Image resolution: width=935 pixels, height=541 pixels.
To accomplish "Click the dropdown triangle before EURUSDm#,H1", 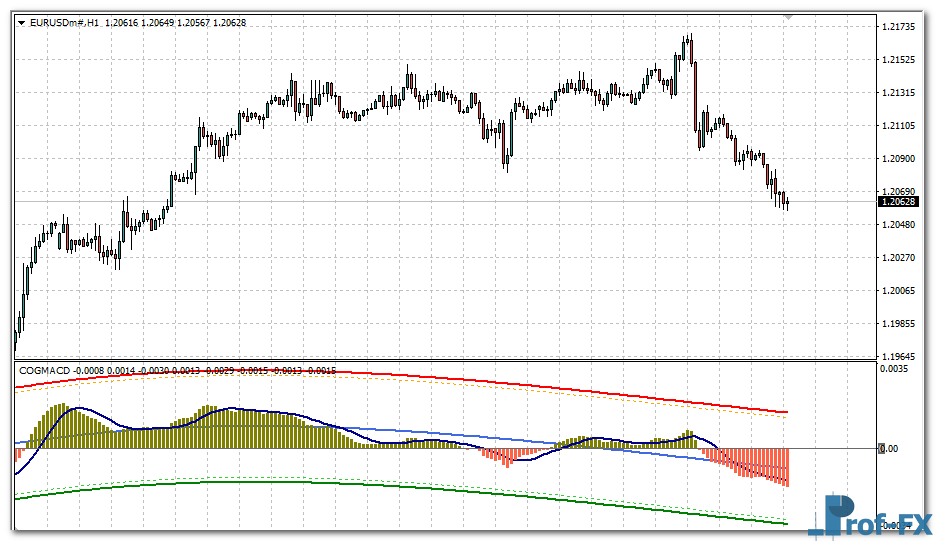I will coord(22,22).
